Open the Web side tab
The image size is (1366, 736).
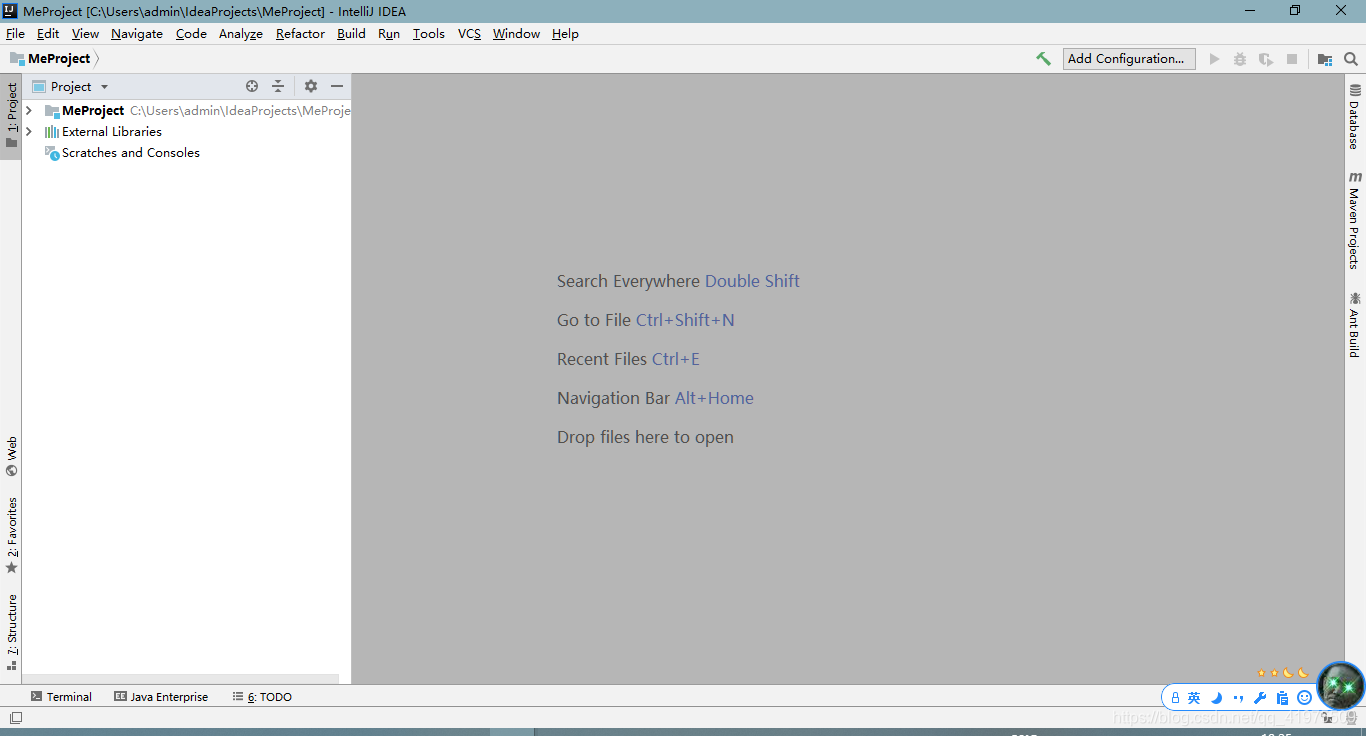tap(11, 456)
